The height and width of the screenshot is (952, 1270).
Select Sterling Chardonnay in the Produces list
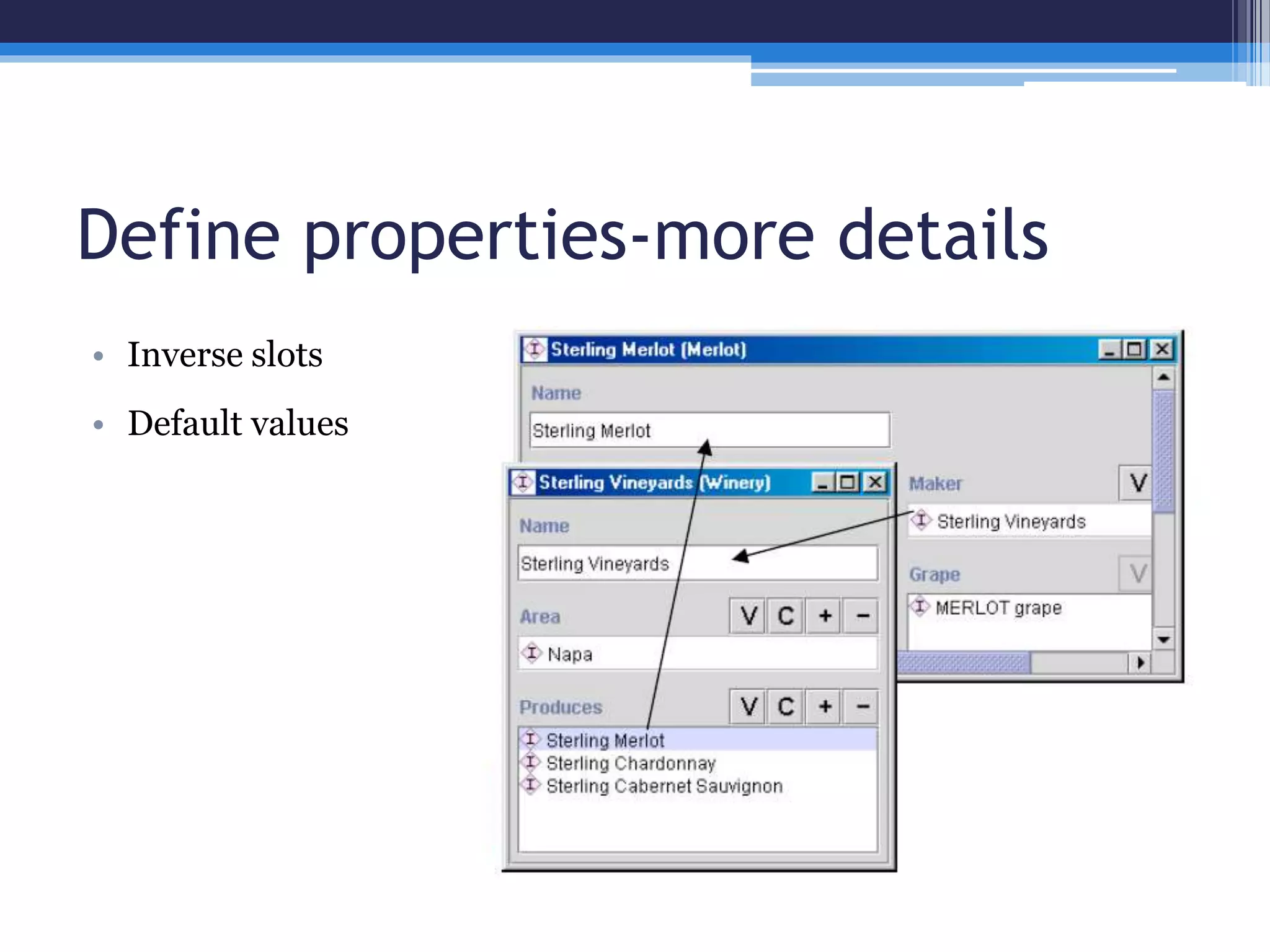pyautogui.click(x=698, y=763)
